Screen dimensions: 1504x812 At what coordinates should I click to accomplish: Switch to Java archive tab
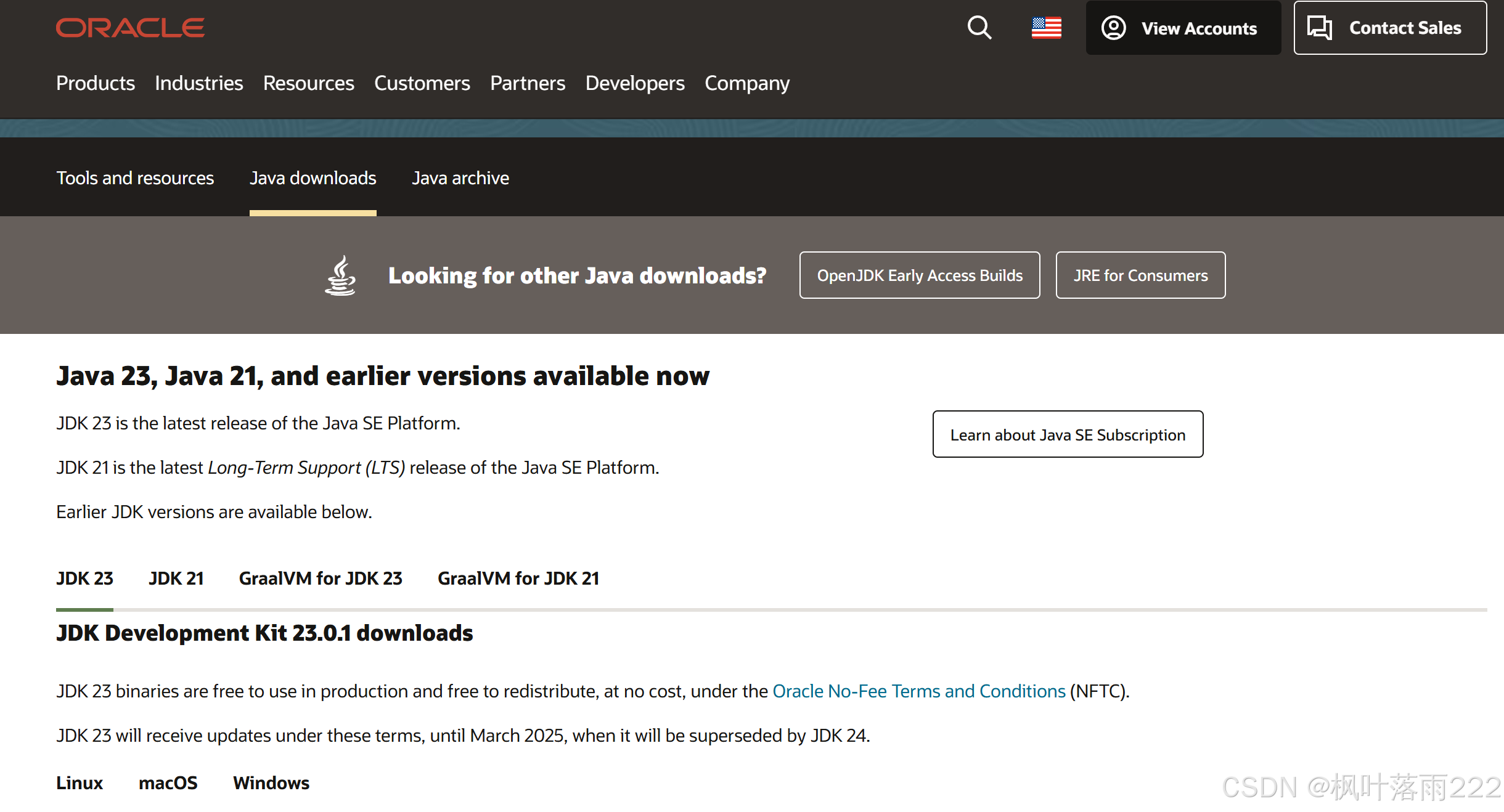[x=460, y=178]
